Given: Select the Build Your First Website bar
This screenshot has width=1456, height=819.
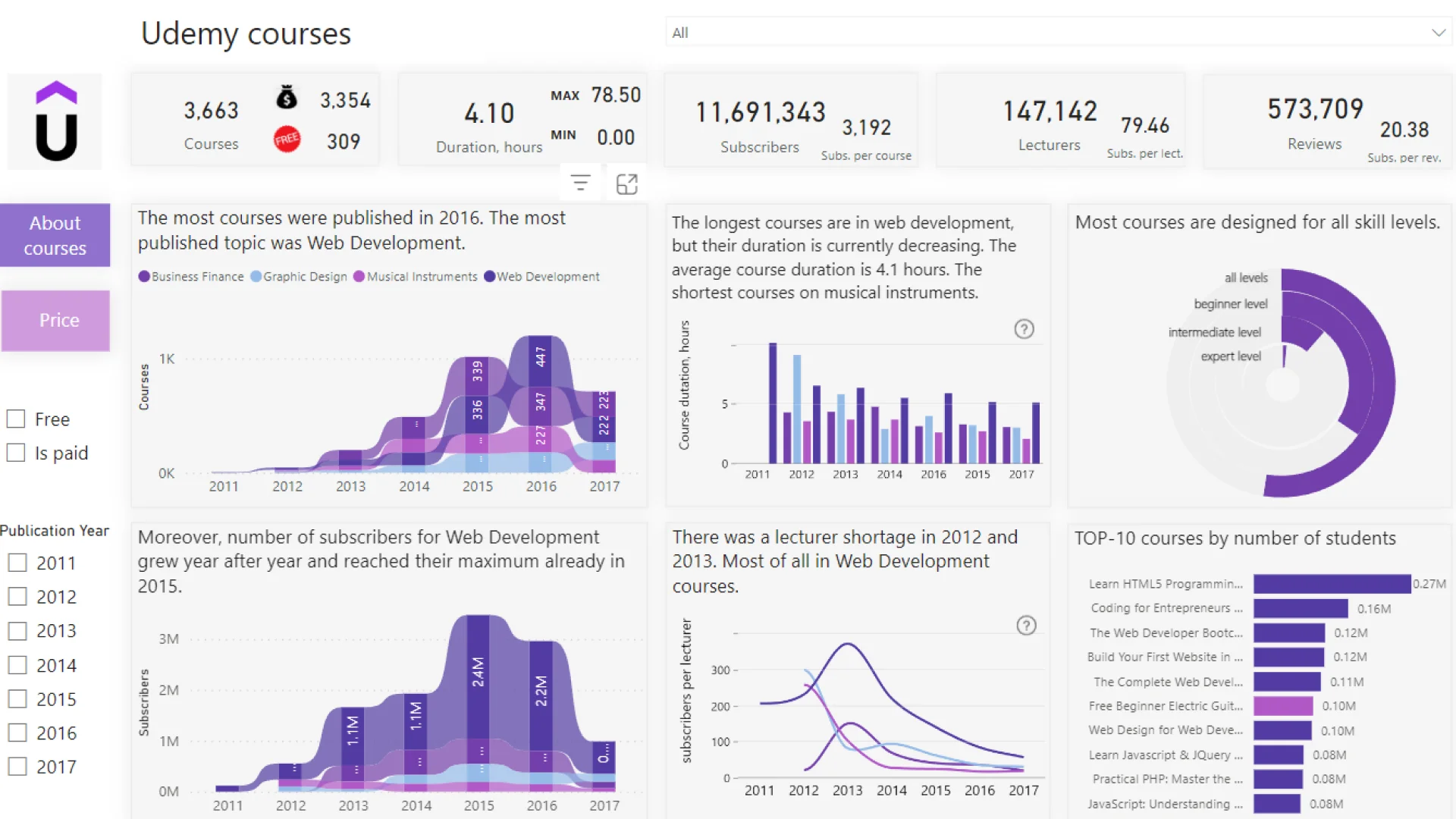Looking at the screenshot, I should coord(1288,657).
